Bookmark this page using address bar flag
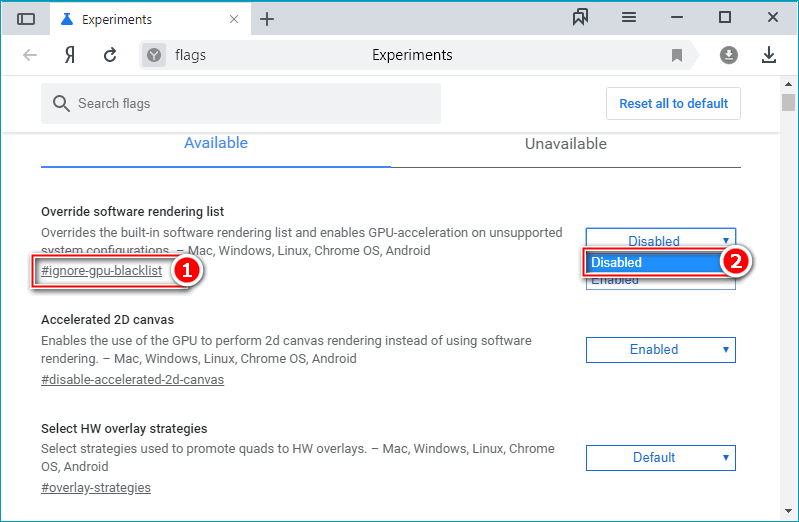 click(677, 55)
